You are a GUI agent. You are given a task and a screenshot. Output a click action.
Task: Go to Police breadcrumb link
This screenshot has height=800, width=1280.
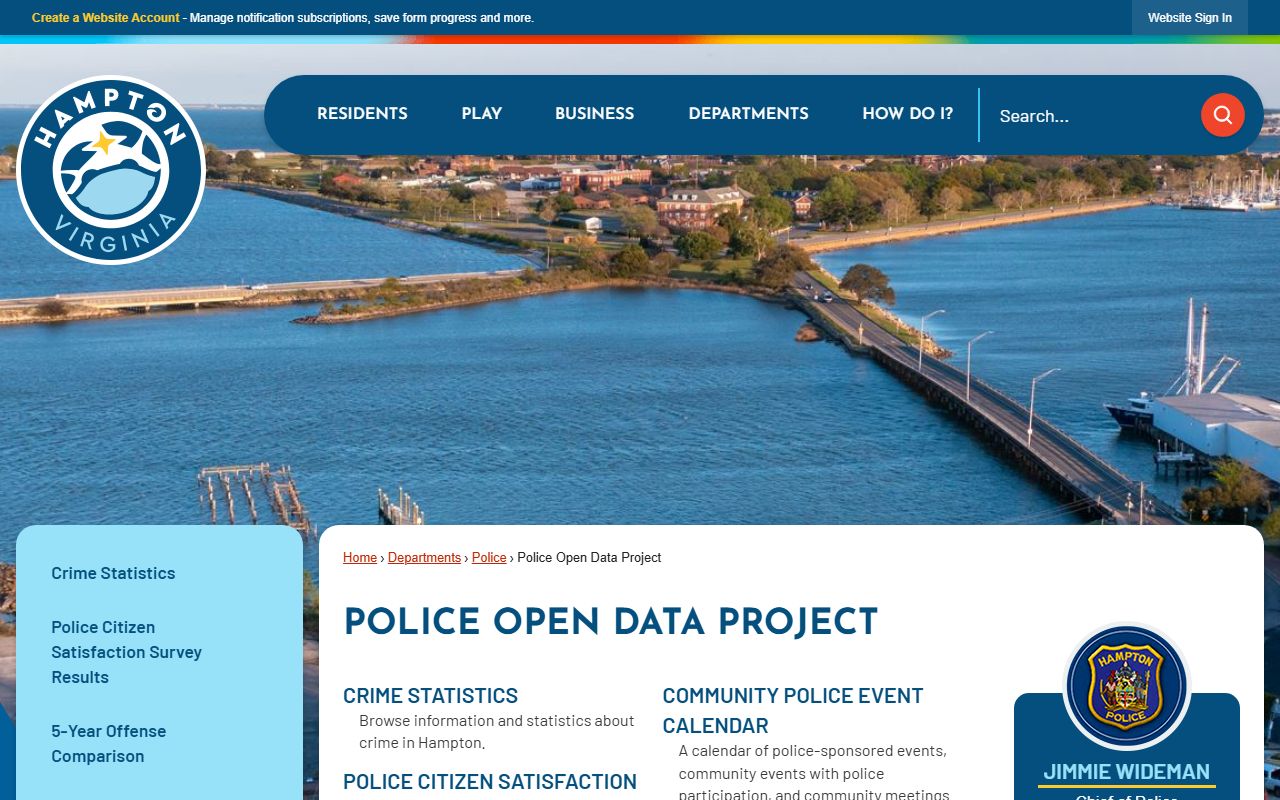coord(489,558)
